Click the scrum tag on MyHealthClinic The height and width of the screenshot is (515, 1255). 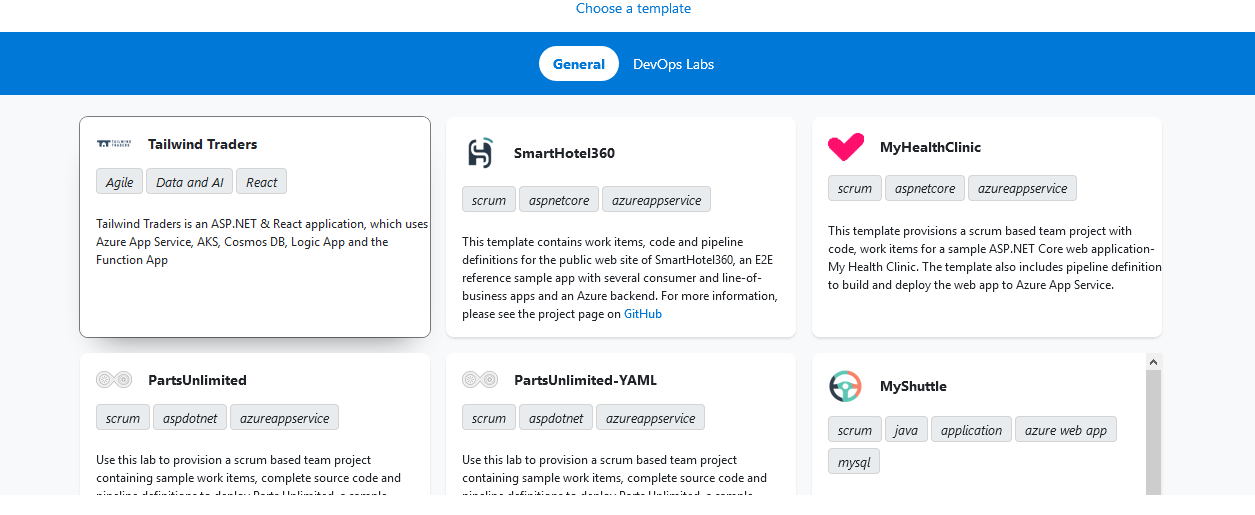pos(855,188)
